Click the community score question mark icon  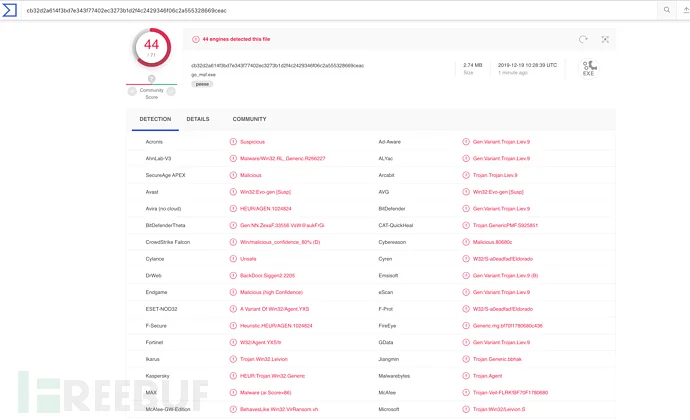pyautogui.click(x=151, y=78)
